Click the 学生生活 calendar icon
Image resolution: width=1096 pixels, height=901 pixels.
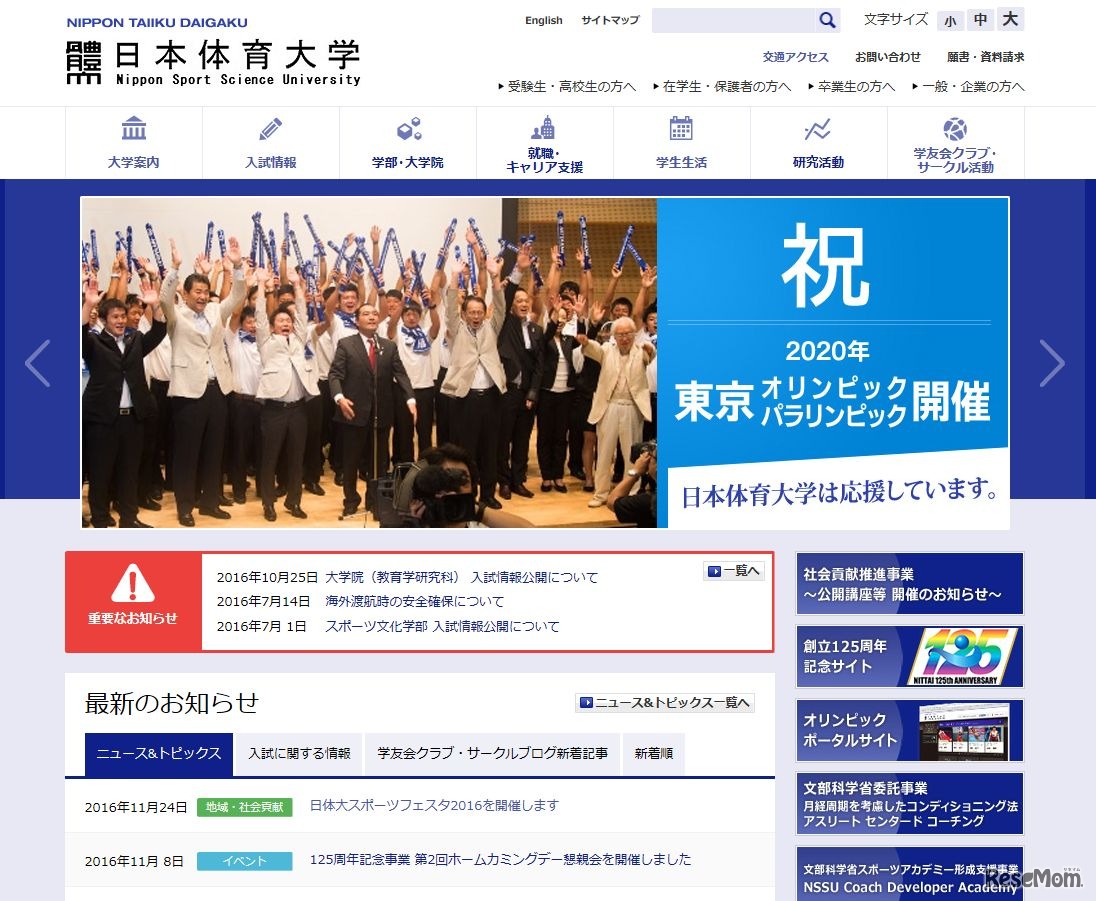pyautogui.click(x=681, y=129)
